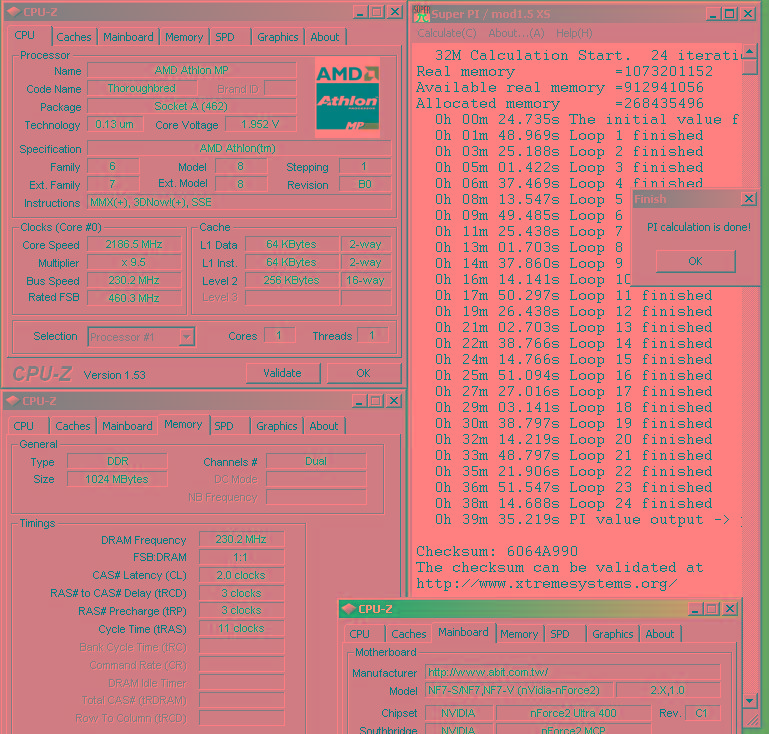Open About tab in top CPU-Z window
Screen dimensions: 769x734
point(325,37)
